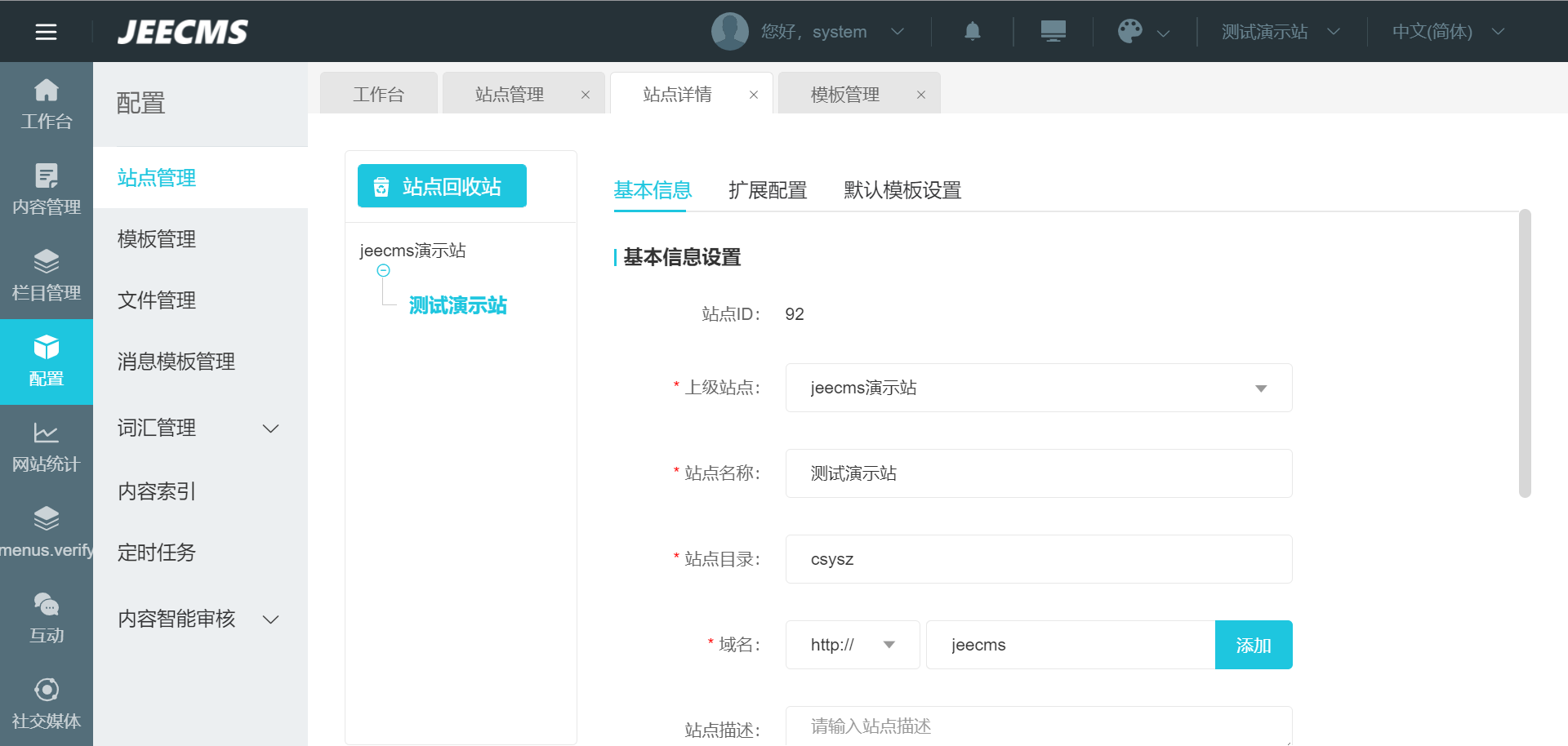Click the 站点回收站 button
The width and height of the screenshot is (1568, 746).
442,186
